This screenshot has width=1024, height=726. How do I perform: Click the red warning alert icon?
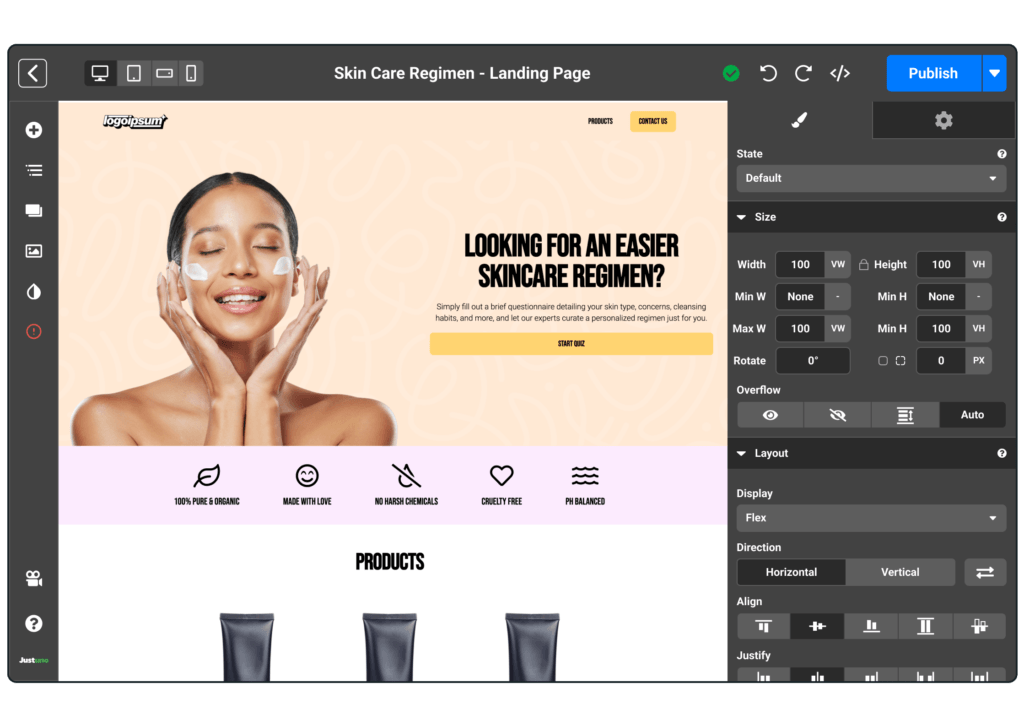tap(34, 331)
